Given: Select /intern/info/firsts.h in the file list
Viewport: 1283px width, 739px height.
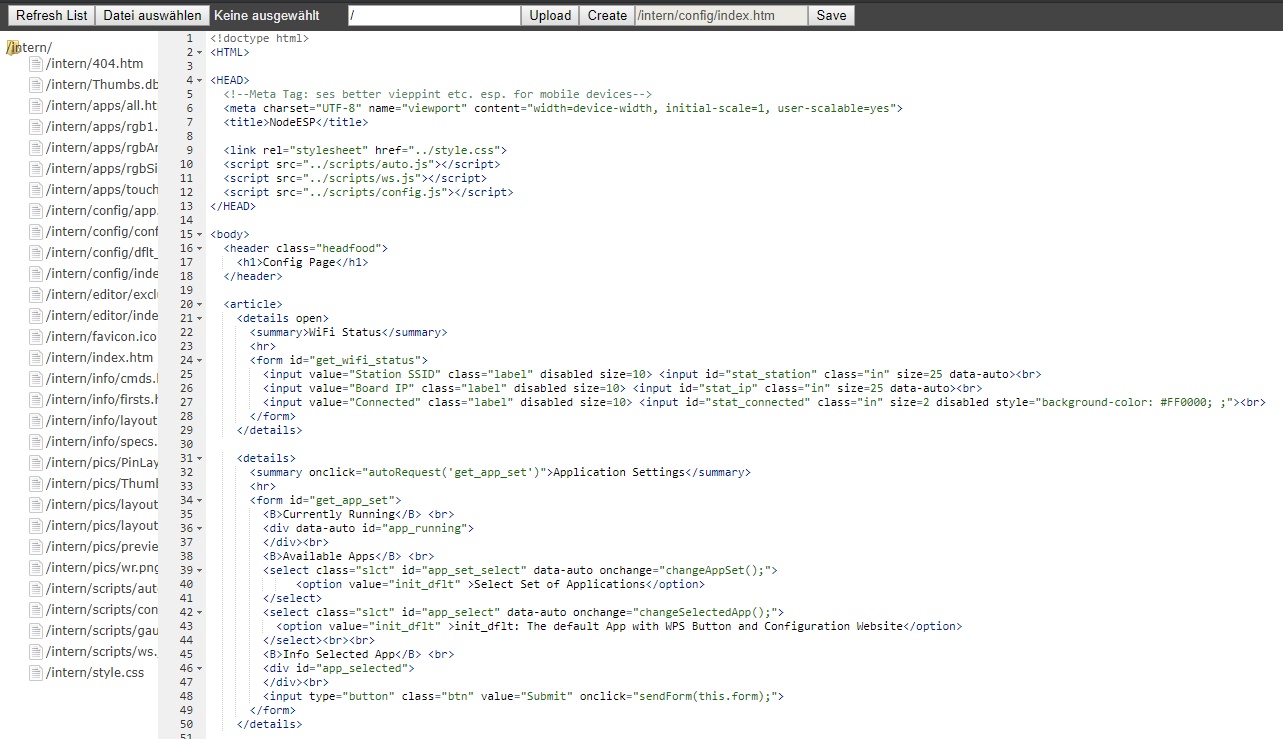Looking at the screenshot, I should pyautogui.click(x=102, y=400).
